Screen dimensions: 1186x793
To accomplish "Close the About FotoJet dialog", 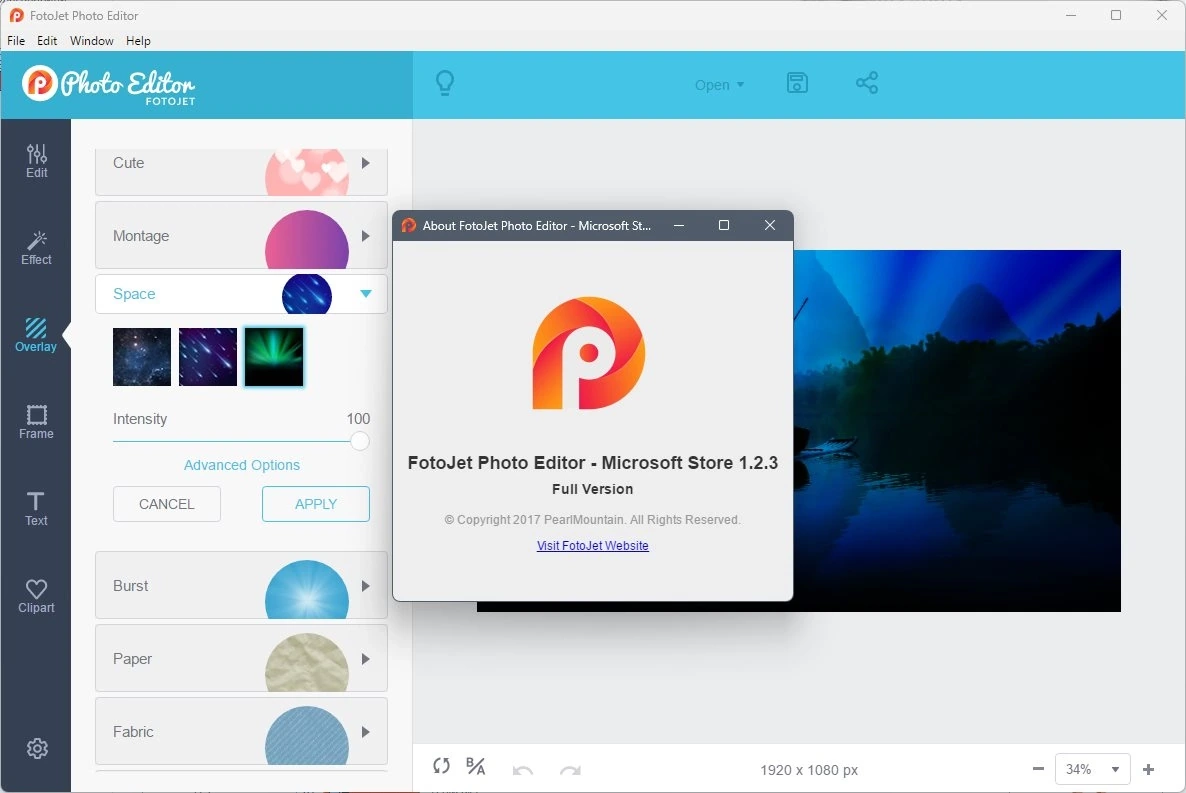I will pyautogui.click(x=770, y=225).
